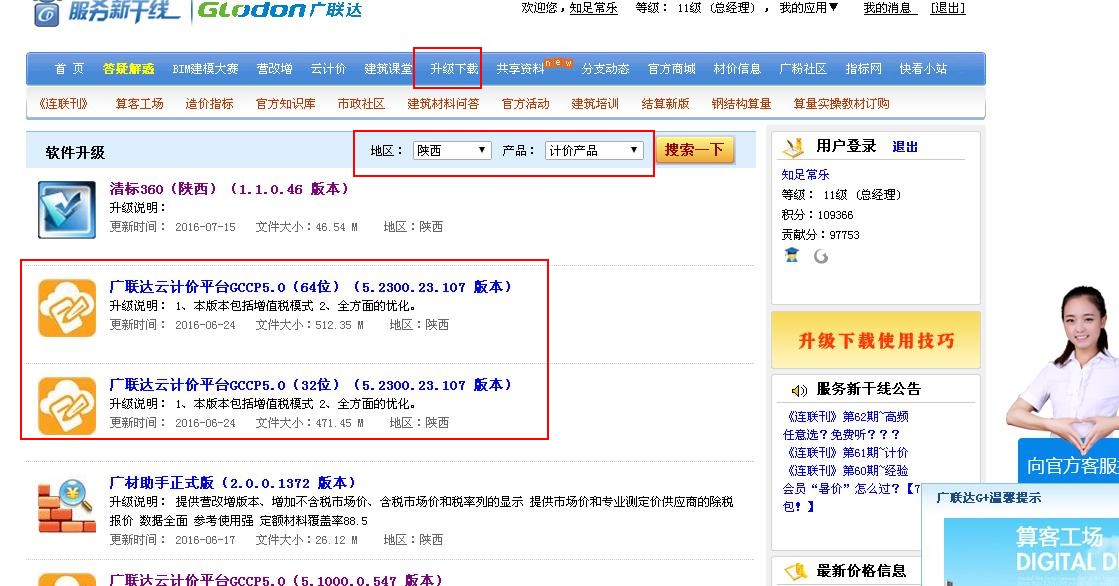Open the 答疑解惑 nav tab

tap(128, 69)
